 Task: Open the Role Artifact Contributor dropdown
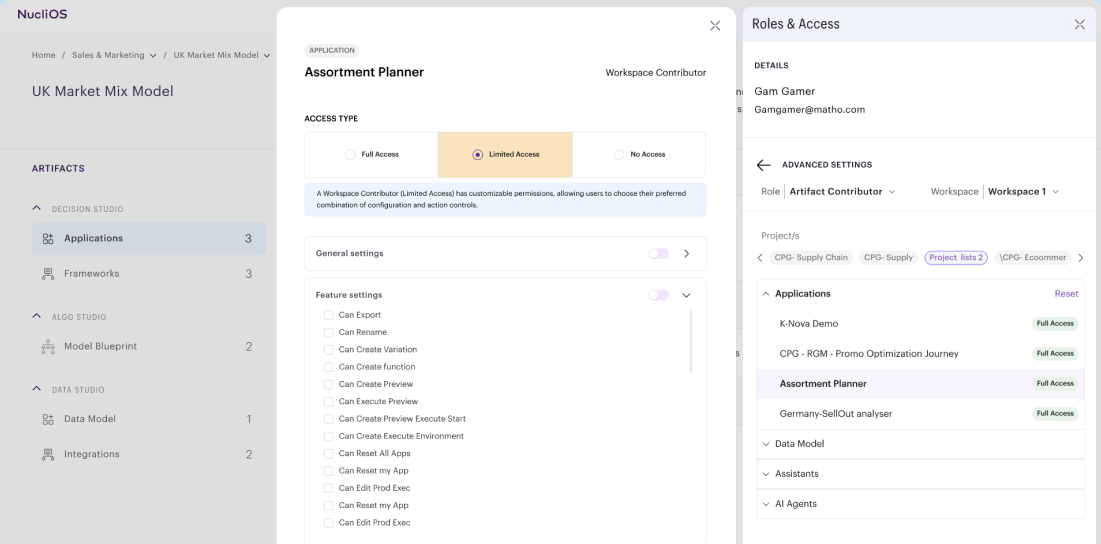tap(842, 192)
